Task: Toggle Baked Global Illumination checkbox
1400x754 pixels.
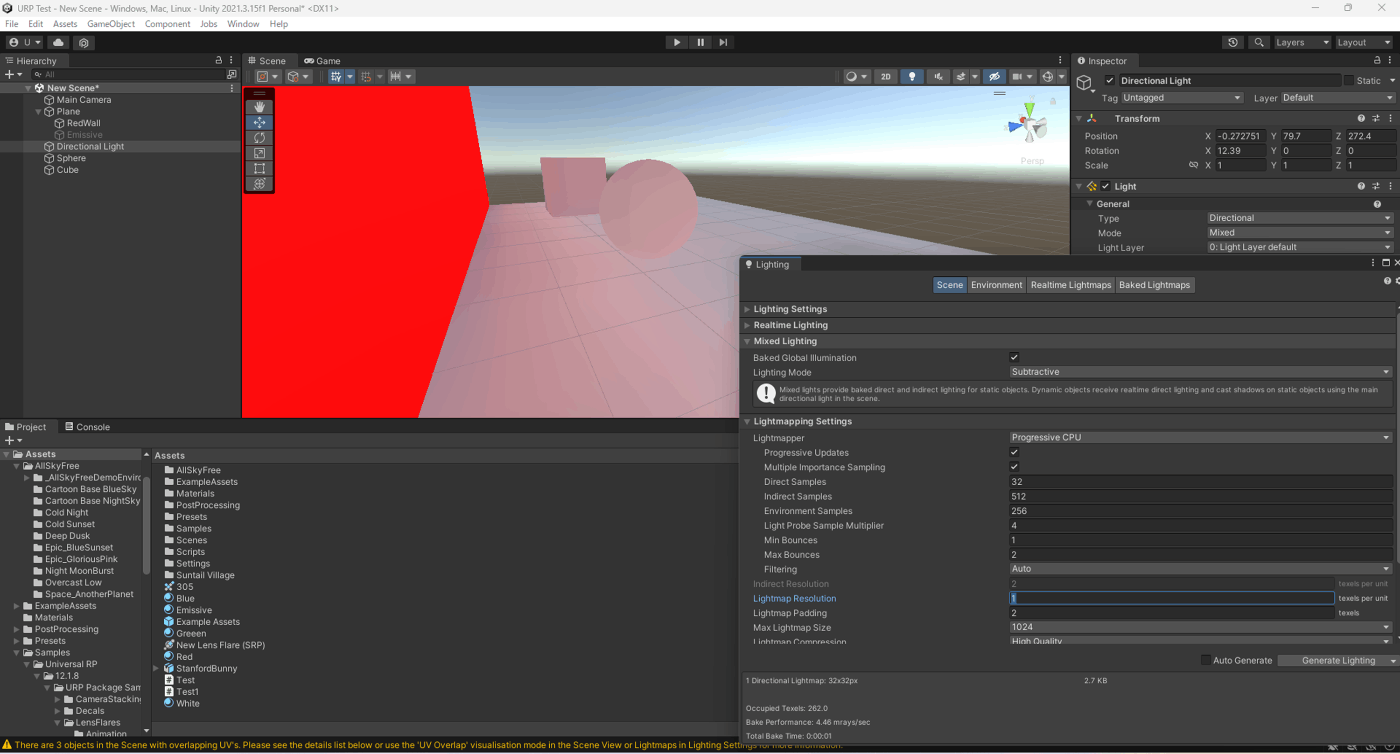Action: pyautogui.click(x=1014, y=357)
